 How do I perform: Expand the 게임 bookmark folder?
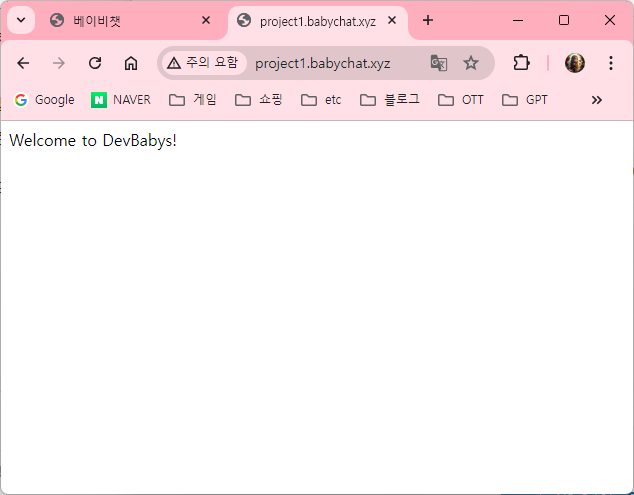(x=192, y=99)
